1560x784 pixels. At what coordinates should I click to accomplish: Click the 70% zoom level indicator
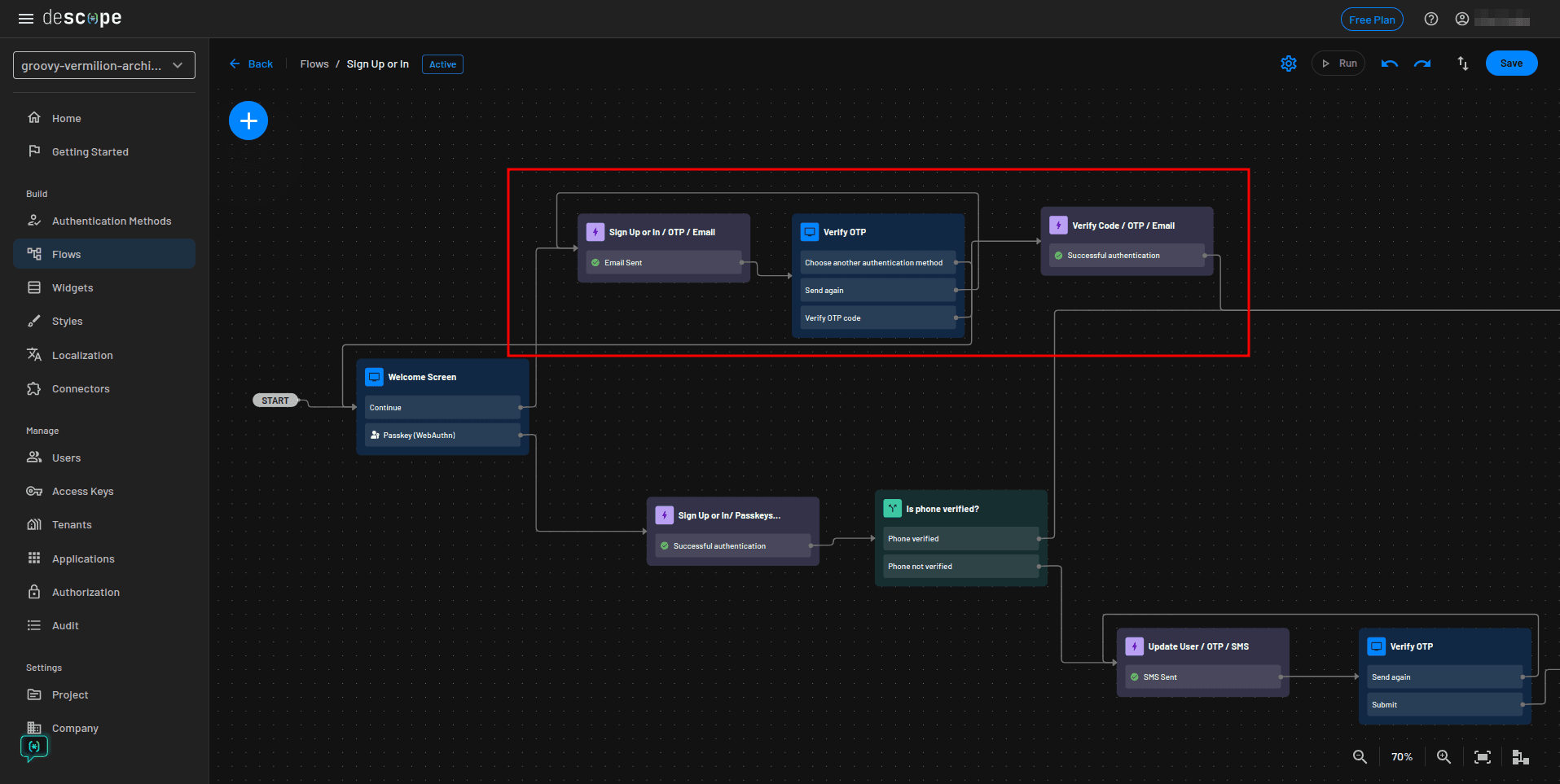(x=1401, y=756)
